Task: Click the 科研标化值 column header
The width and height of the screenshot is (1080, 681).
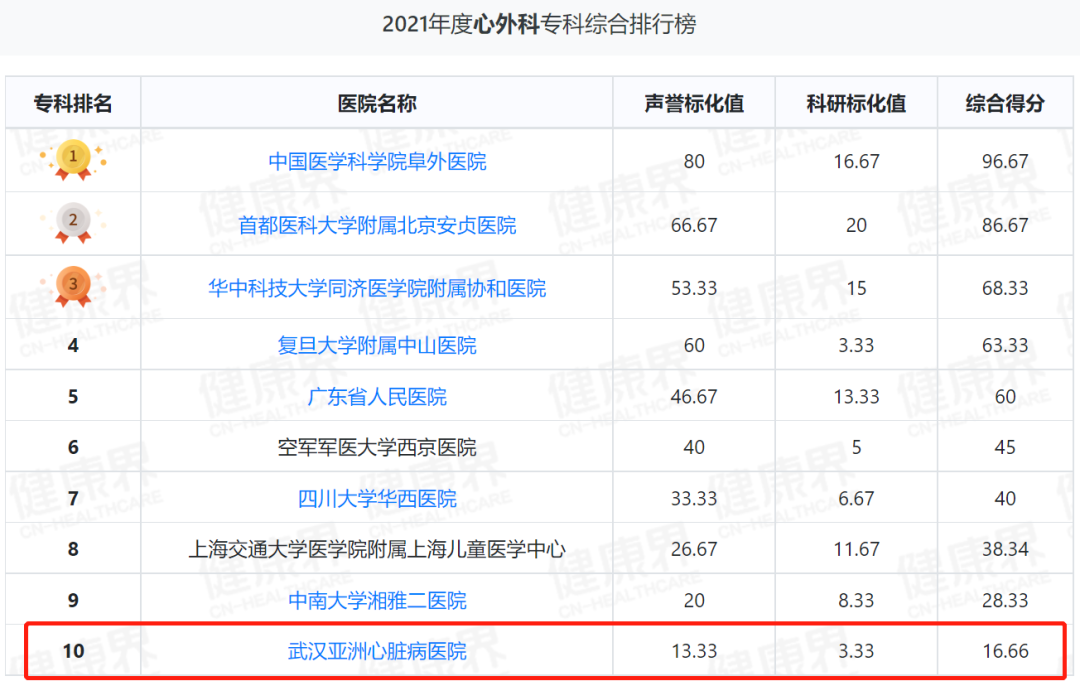Action: (x=856, y=103)
